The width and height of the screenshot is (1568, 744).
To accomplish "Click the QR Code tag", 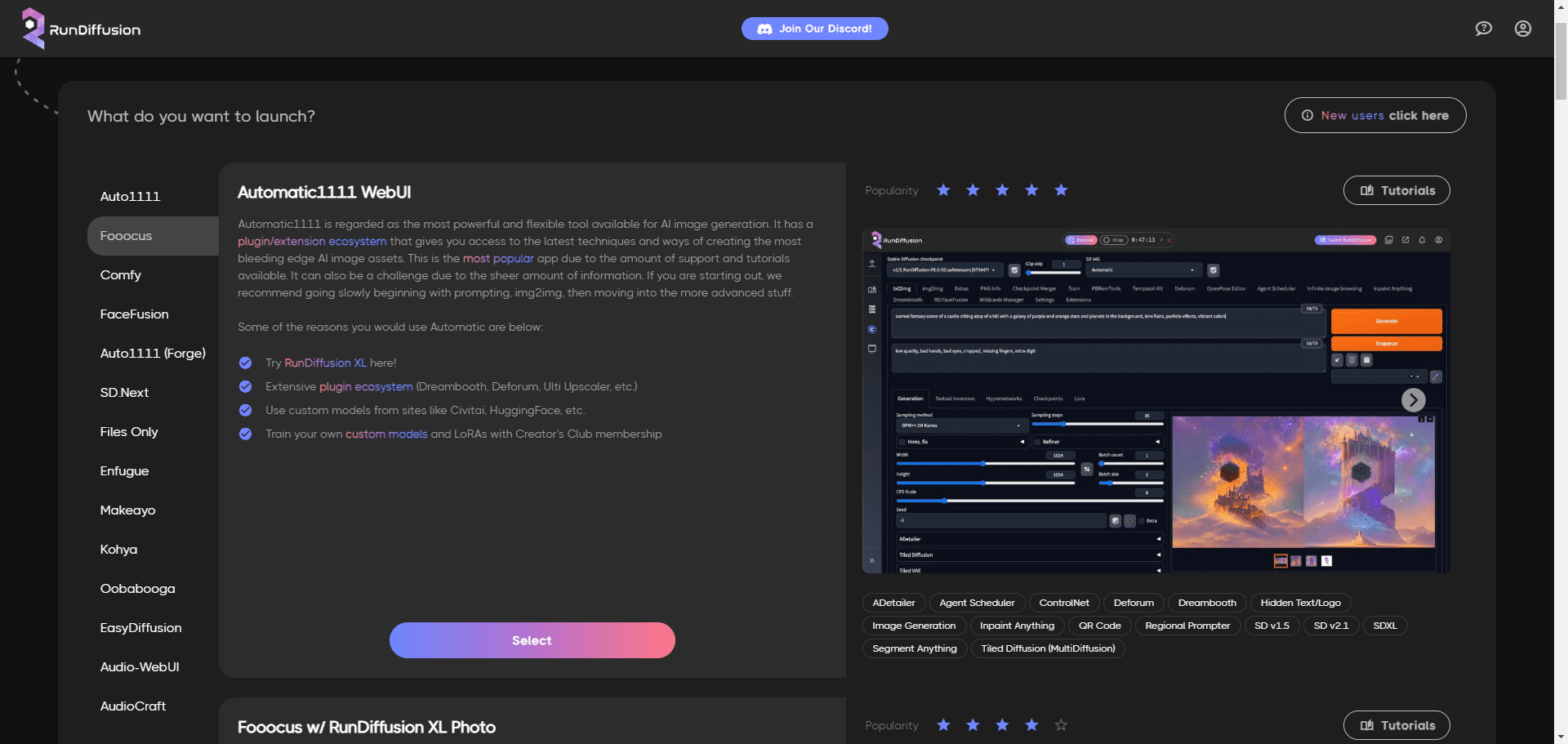I will coord(1100,626).
